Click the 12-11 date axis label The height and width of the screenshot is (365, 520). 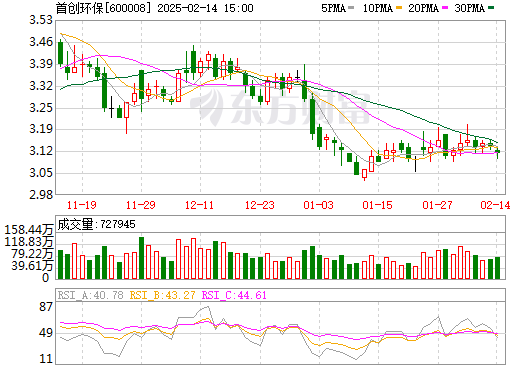click(199, 205)
